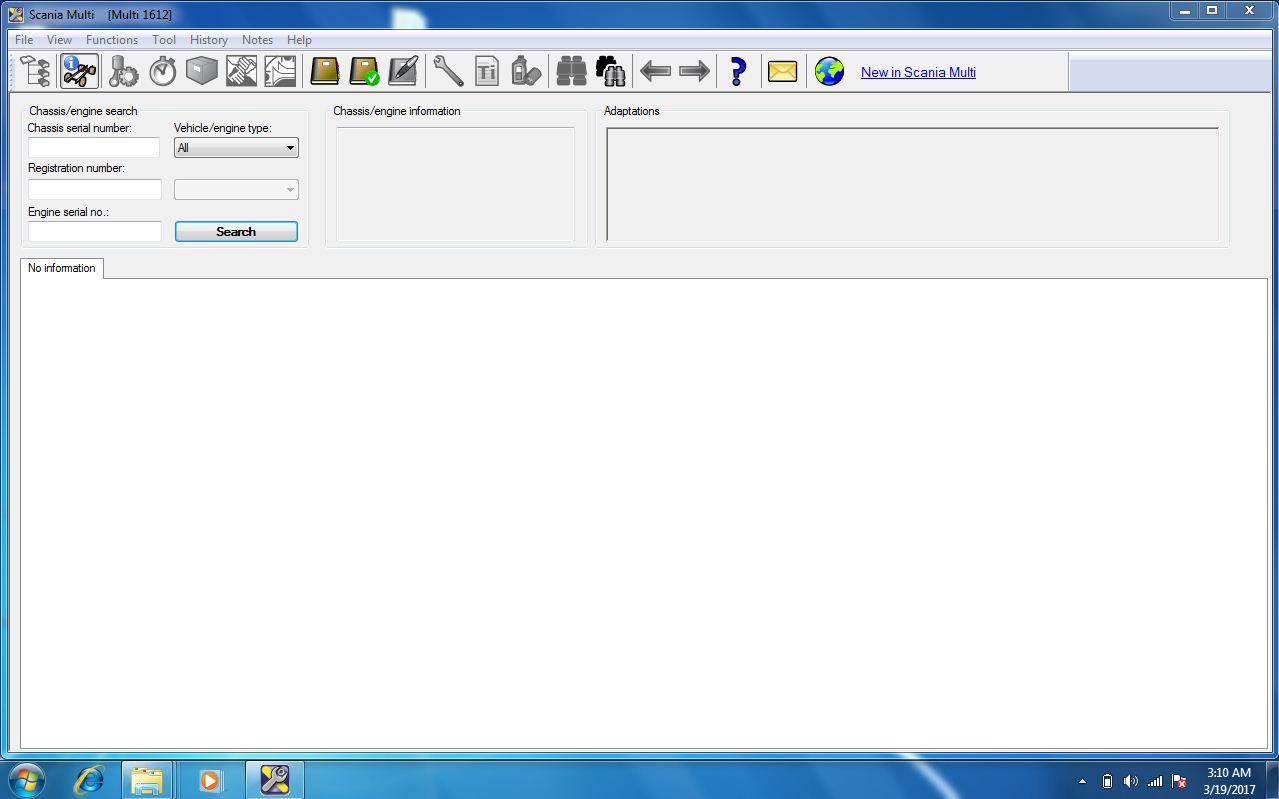This screenshot has height=799, width=1279.
Task: Select the chassis information icon
Action: pyautogui.click(x=80, y=72)
